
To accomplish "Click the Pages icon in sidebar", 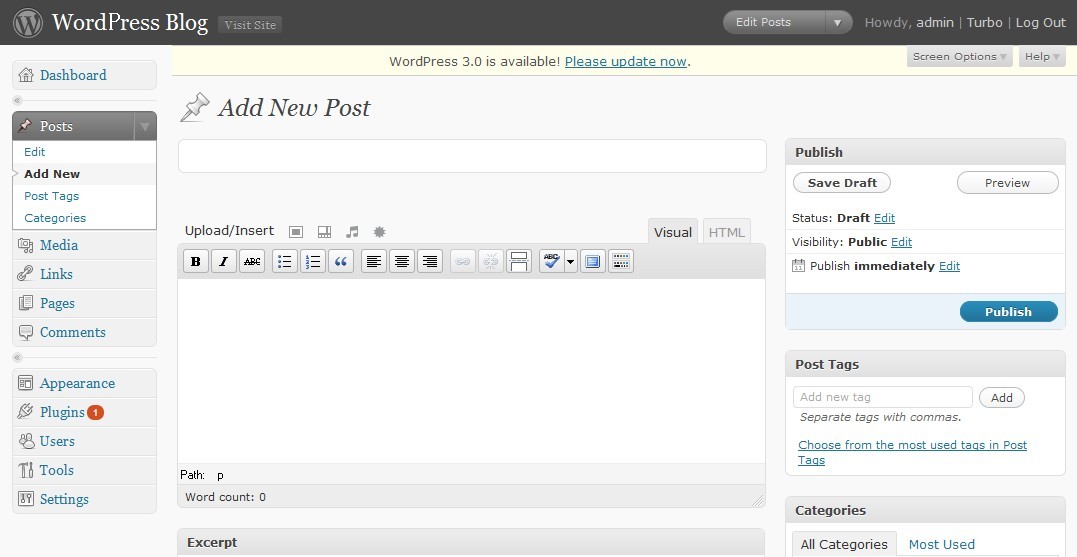I will coord(25,303).
